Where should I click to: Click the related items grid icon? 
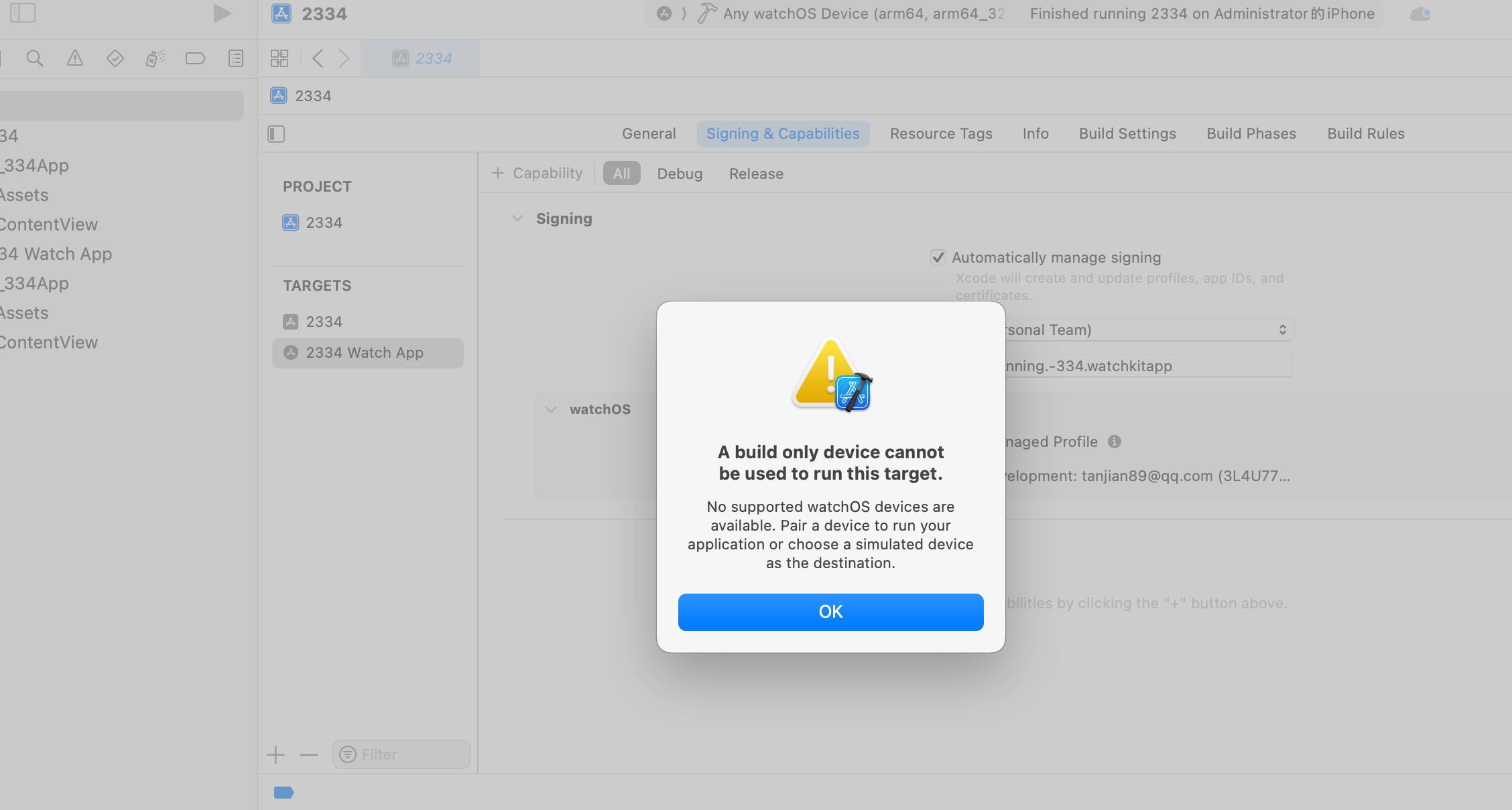point(279,58)
